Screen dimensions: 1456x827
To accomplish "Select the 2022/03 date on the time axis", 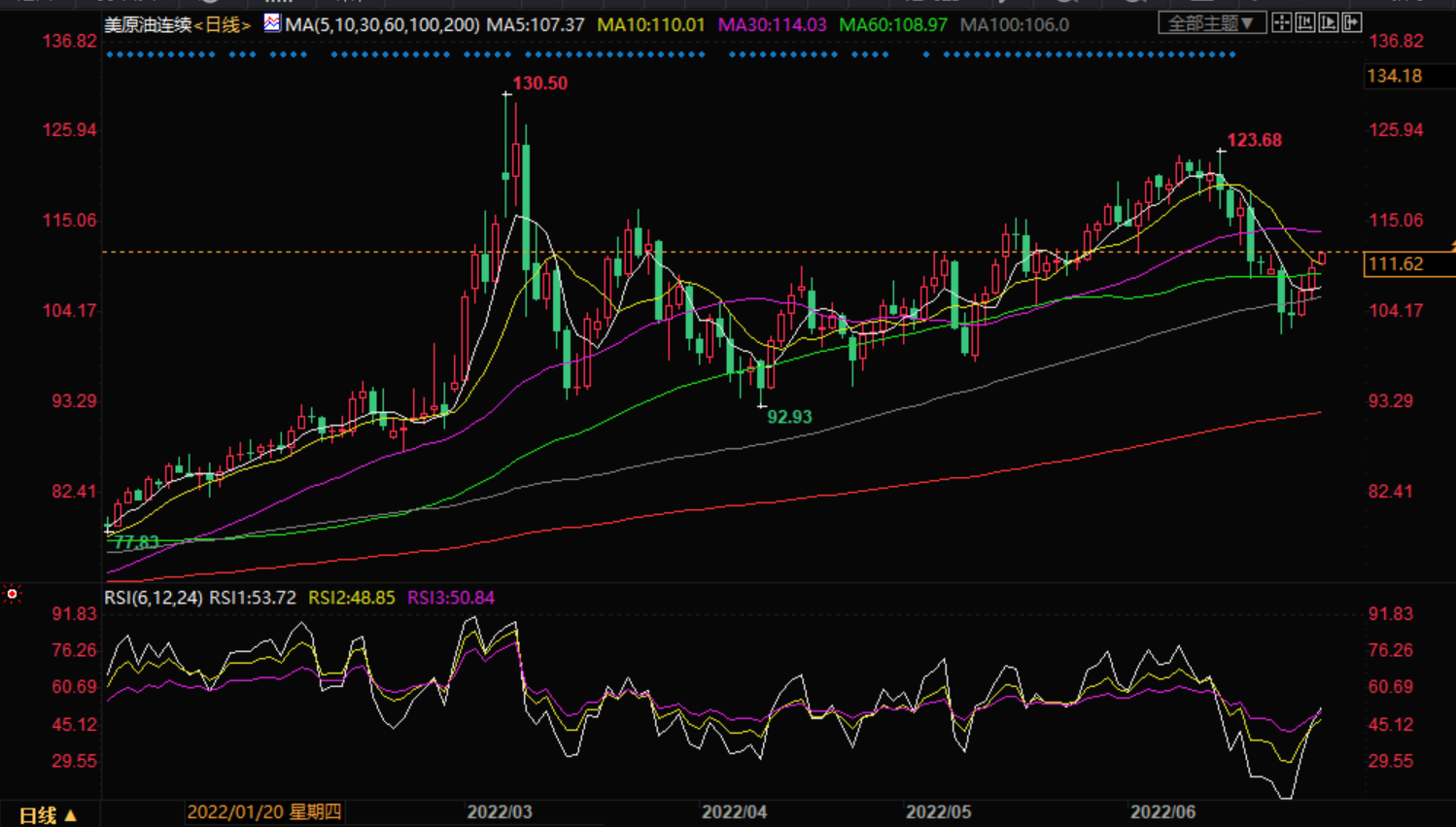I will click(x=500, y=811).
